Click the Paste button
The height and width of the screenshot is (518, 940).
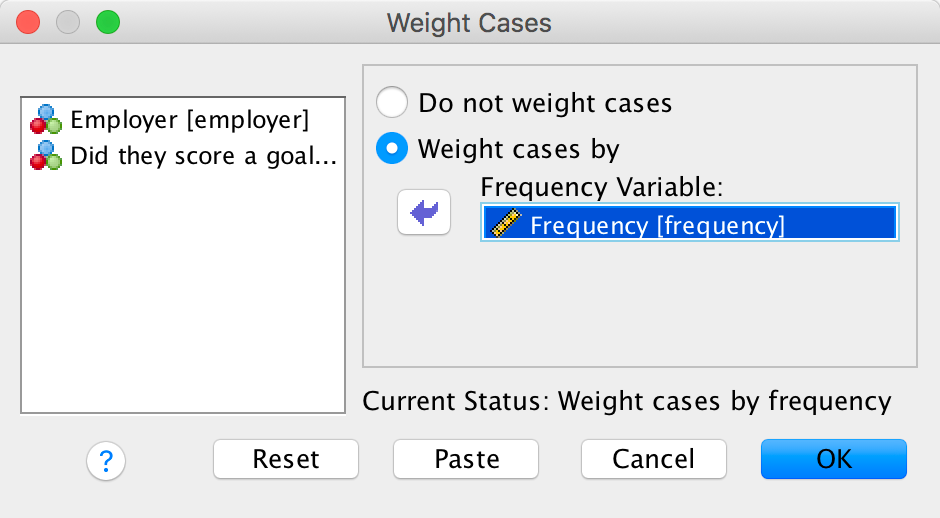[x=466, y=459]
